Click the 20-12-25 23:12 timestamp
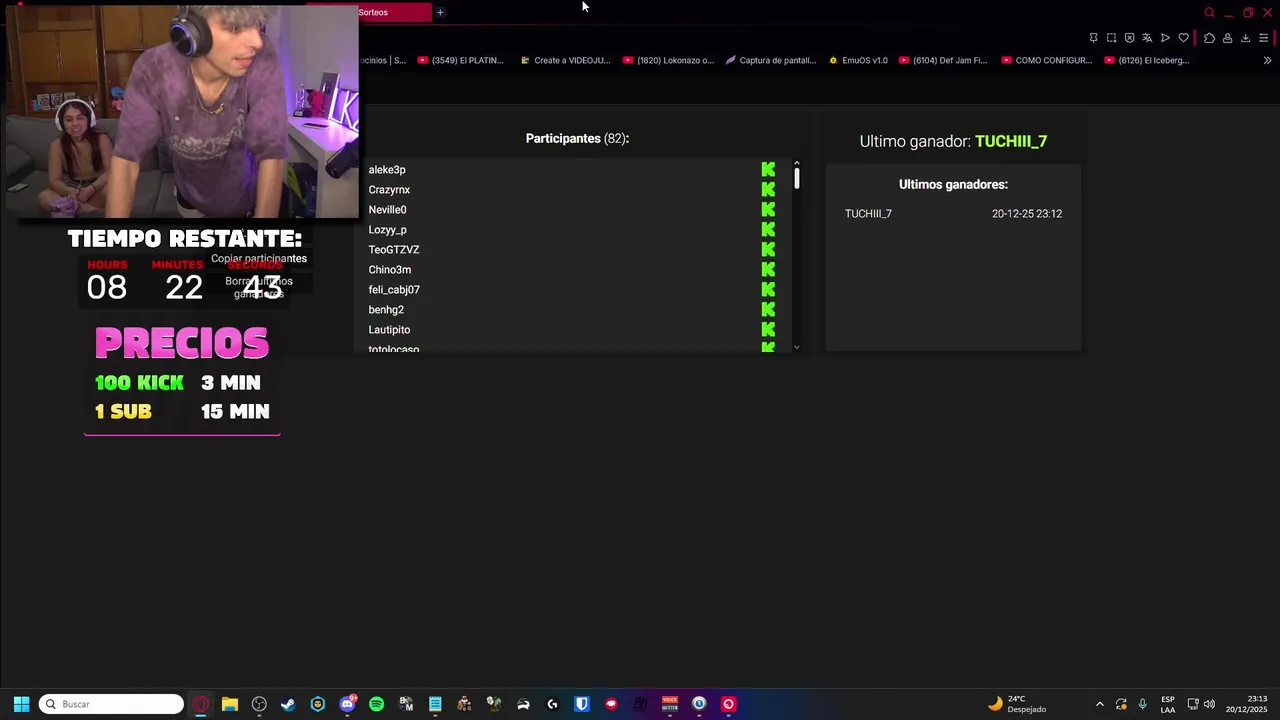Screen dimensions: 1280x720 point(1027,214)
